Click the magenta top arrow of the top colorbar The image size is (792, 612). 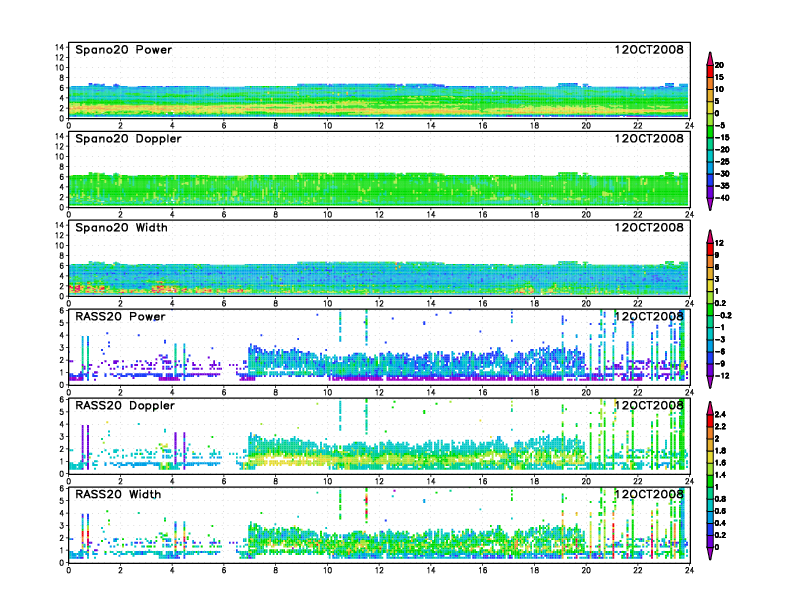tap(710, 59)
